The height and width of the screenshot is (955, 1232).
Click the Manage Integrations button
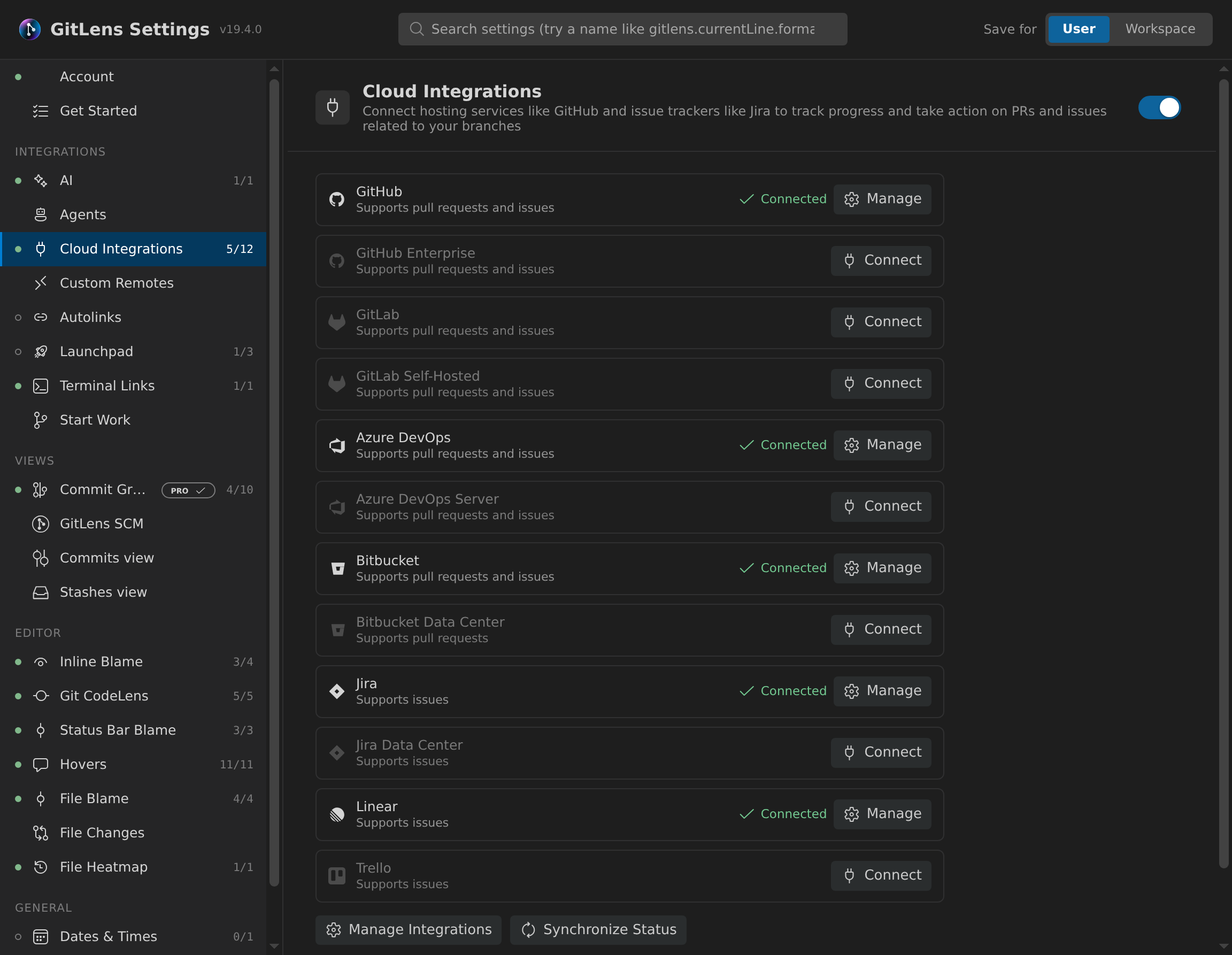409,930
